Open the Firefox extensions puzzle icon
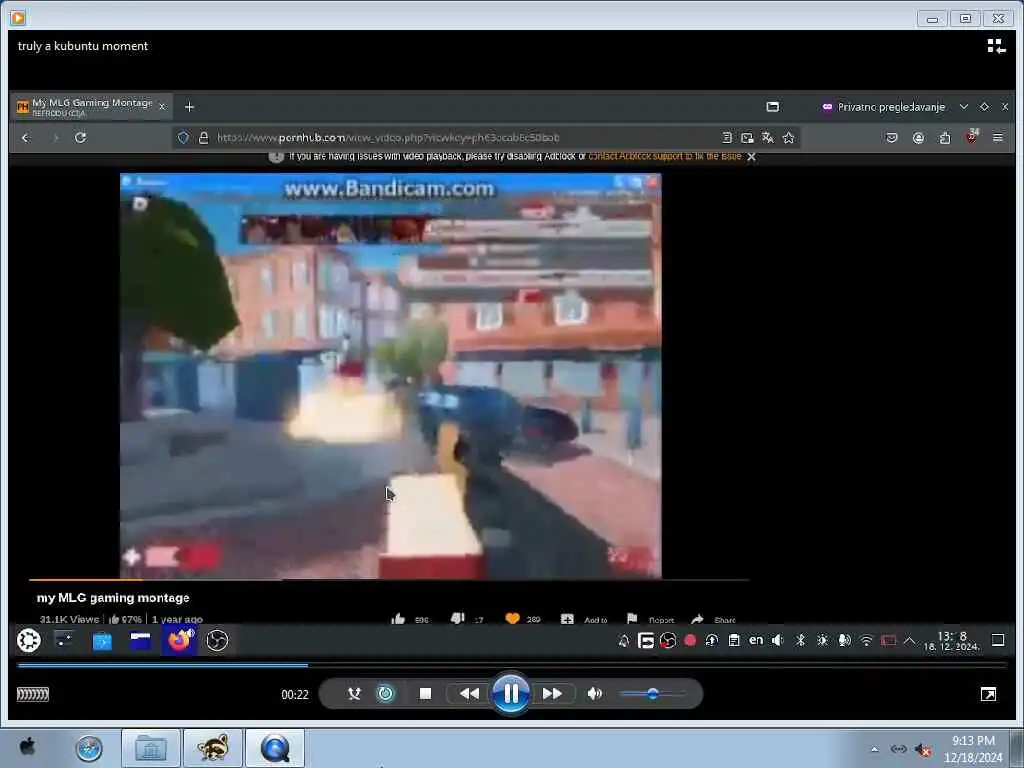 [945, 138]
